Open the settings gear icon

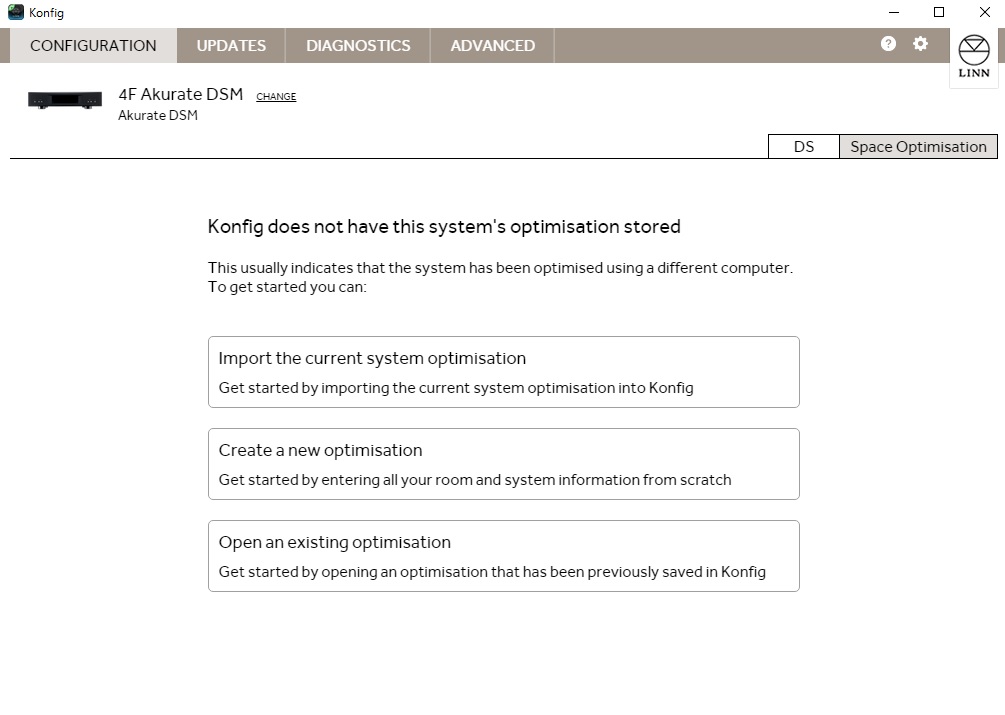[x=920, y=44]
